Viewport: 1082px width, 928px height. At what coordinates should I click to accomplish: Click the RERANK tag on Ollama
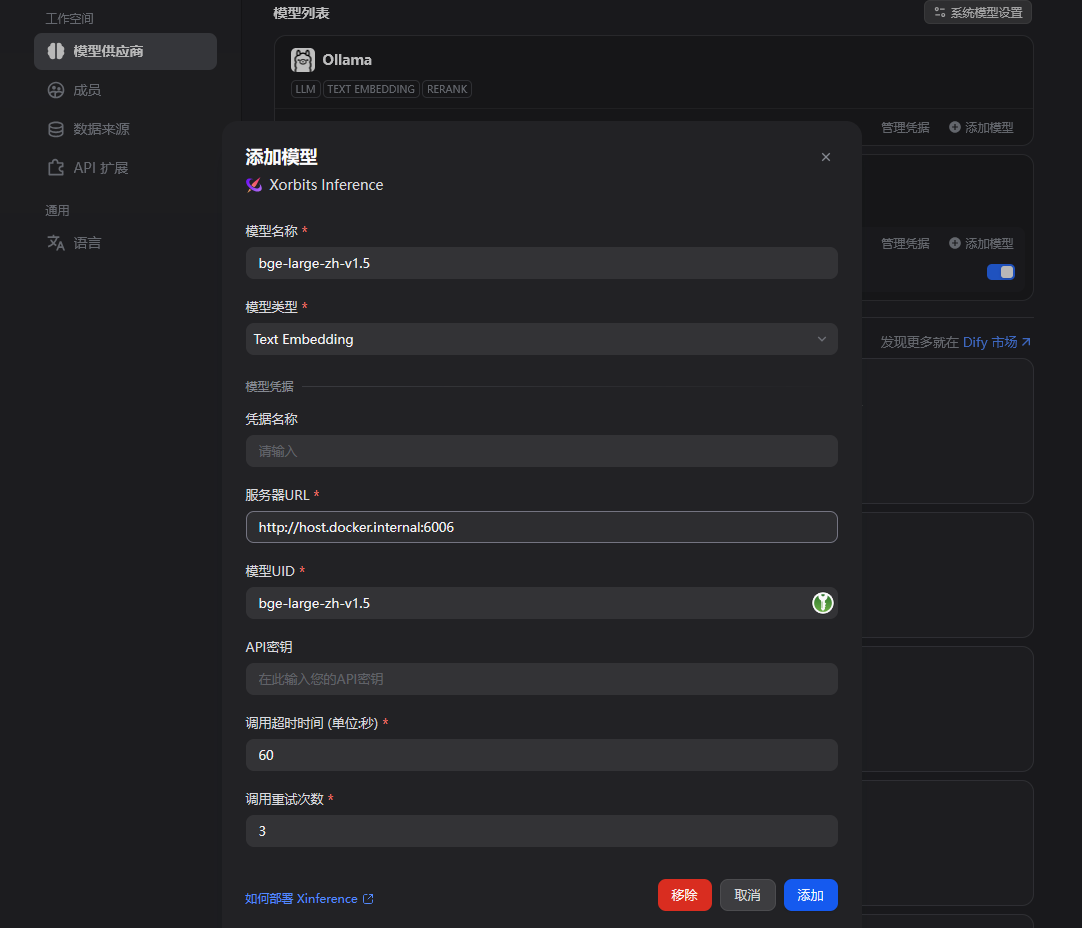[x=447, y=89]
